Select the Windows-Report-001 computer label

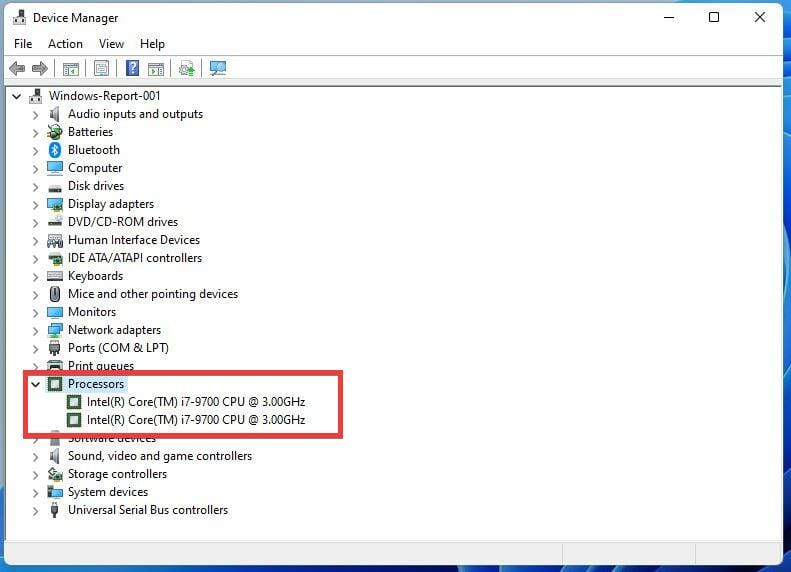tap(104, 96)
